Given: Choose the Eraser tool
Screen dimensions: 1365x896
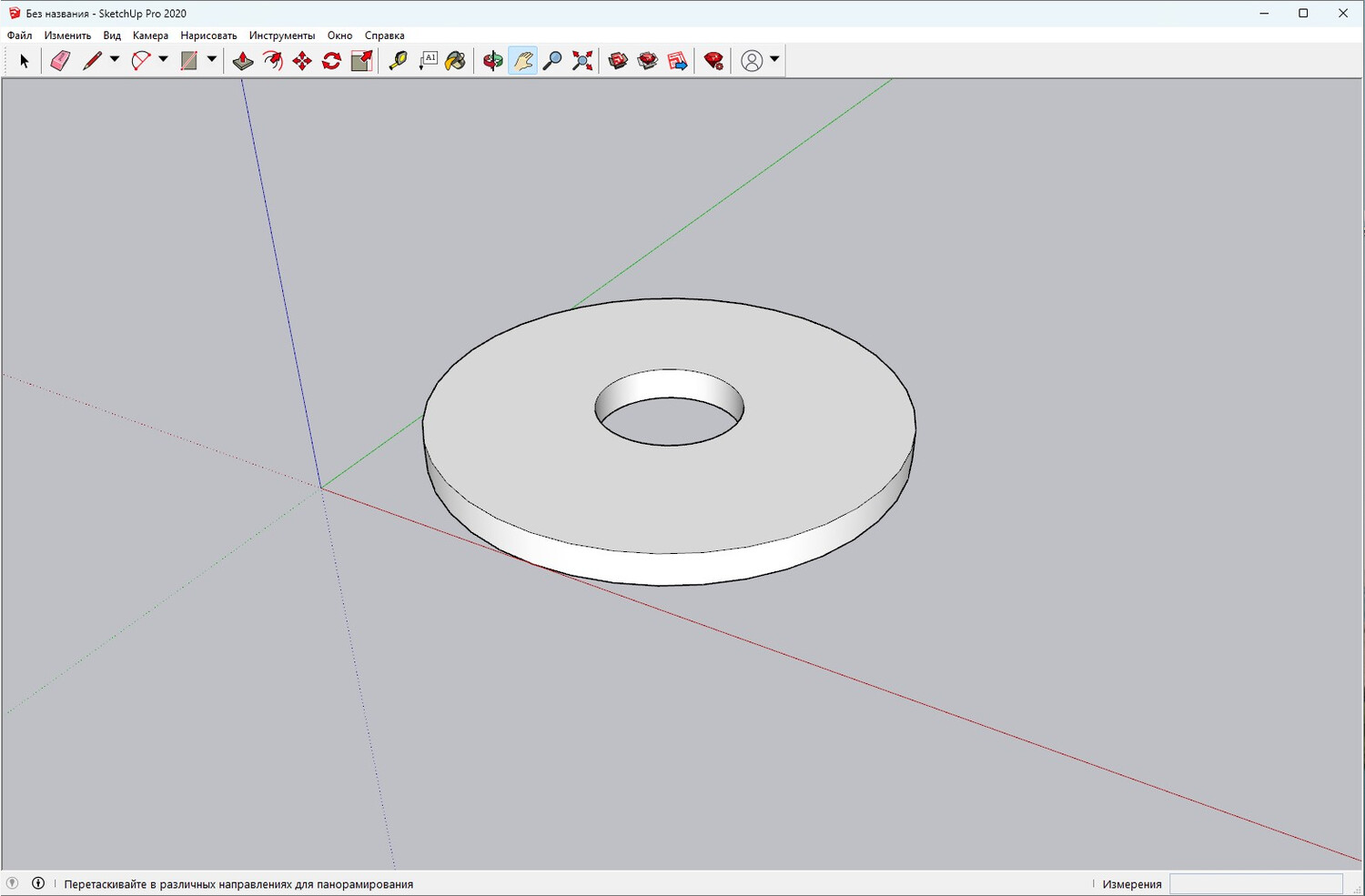Looking at the screenshot, I should [60, 61].
